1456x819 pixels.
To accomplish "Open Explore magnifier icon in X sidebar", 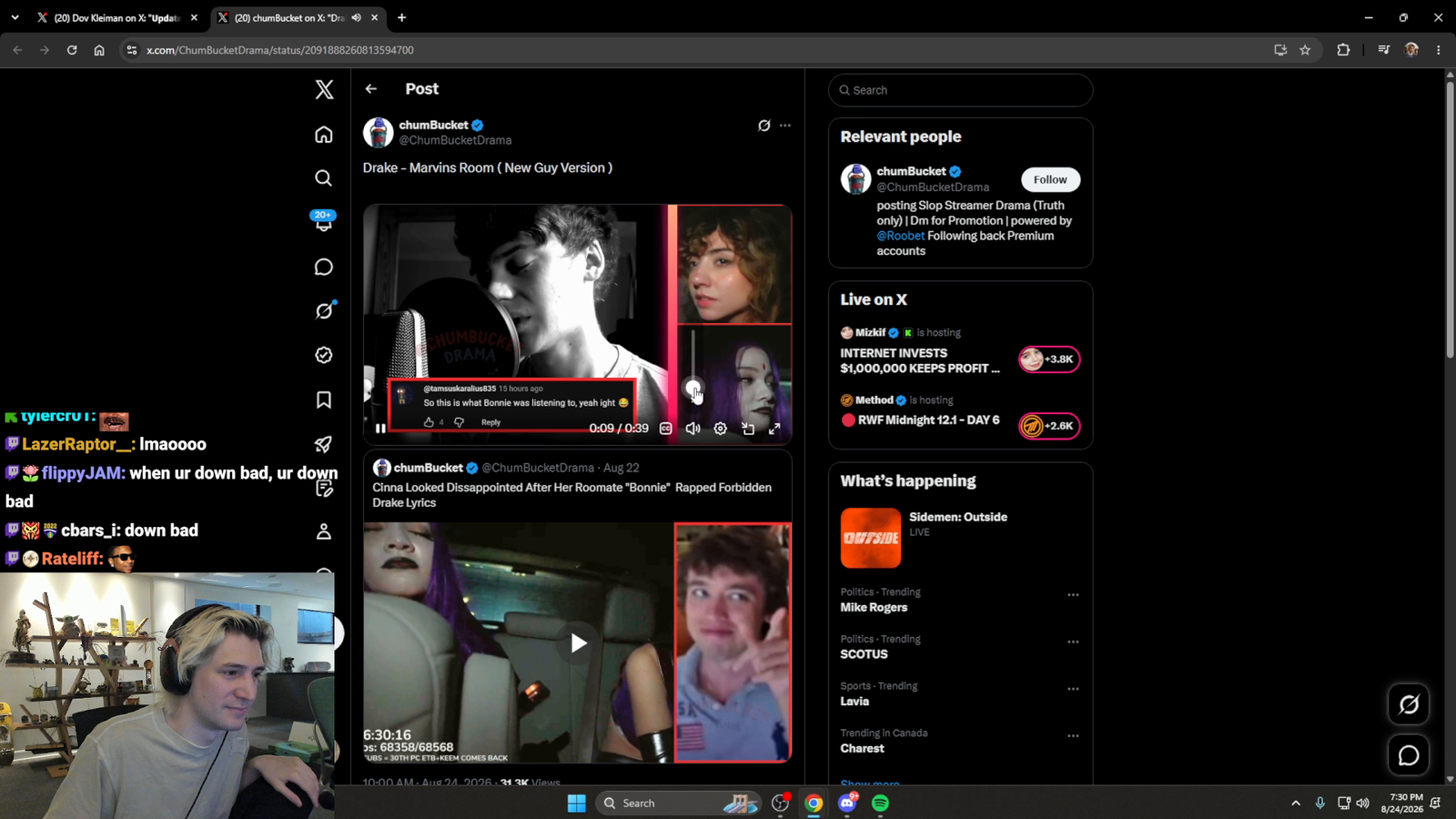I will [324, 178].
